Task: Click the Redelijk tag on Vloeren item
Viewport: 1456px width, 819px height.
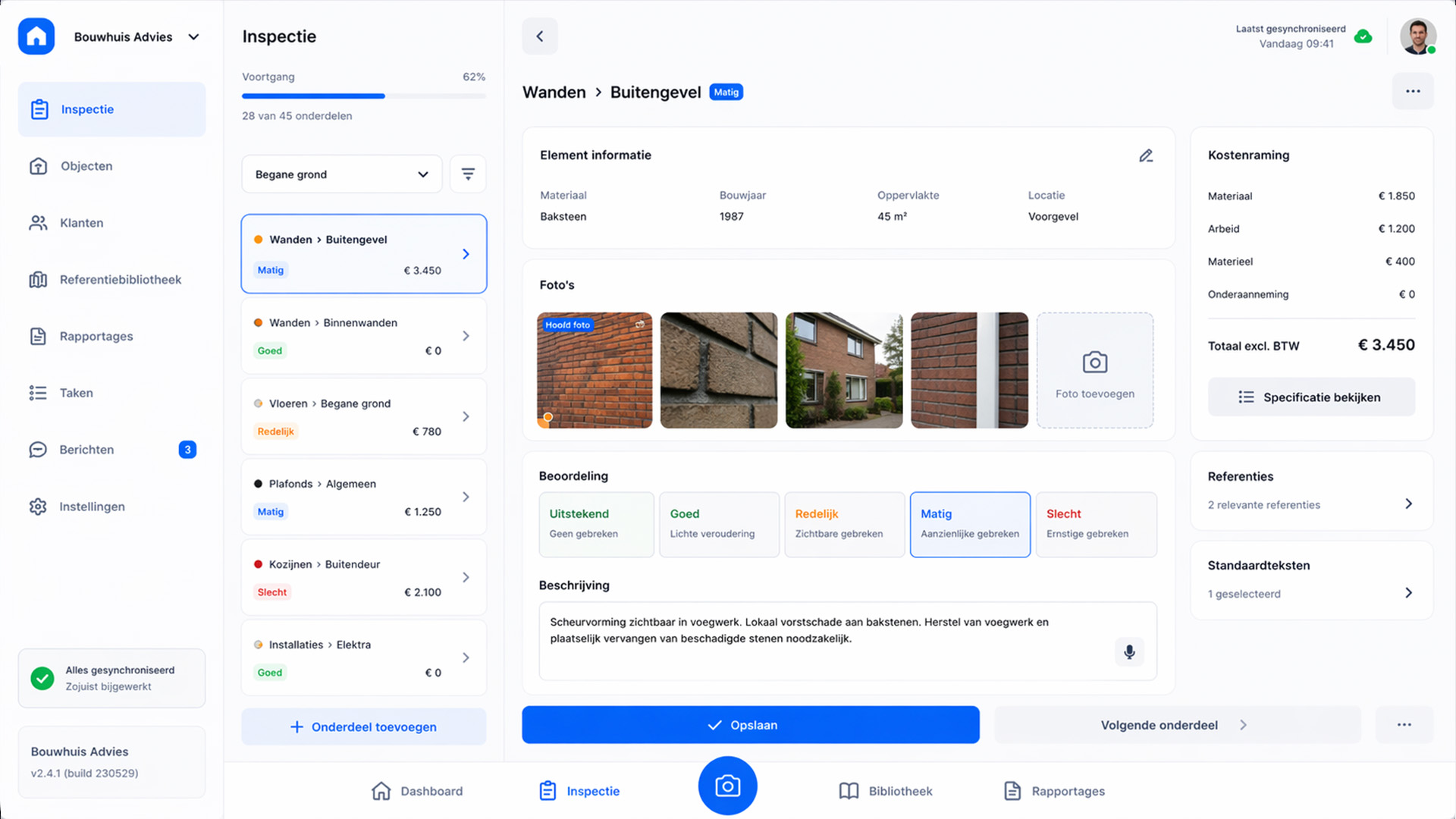Action: click(275, 431)
